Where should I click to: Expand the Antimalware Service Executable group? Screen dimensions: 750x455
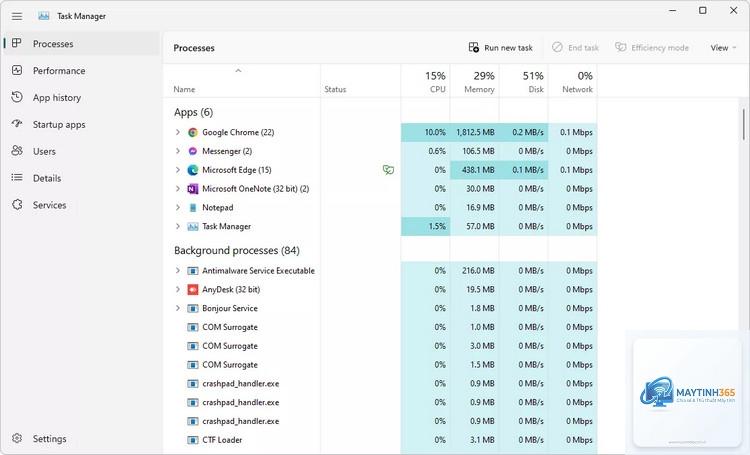click(177, 270)
